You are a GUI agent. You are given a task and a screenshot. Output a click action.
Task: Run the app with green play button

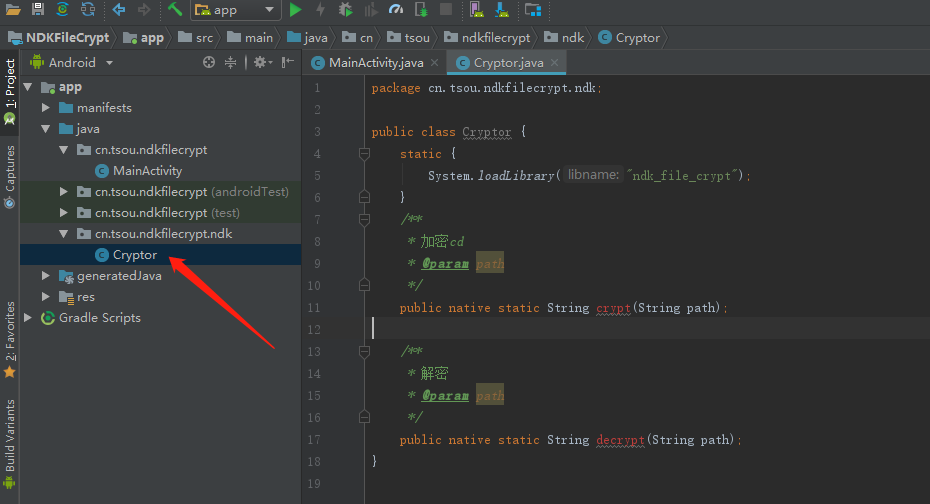pos(295,9)
